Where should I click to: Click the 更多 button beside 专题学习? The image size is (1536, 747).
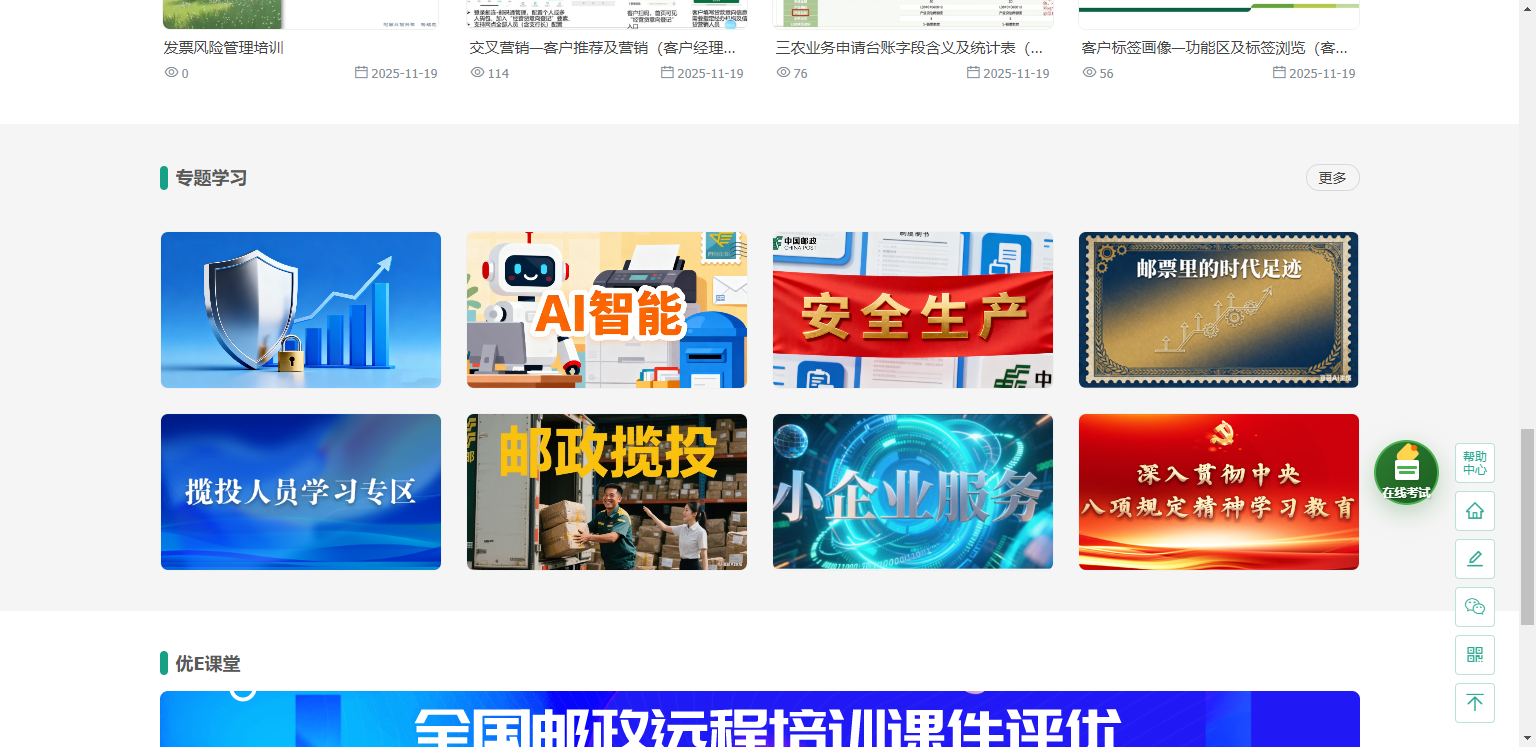click(x=1332, y=177)
